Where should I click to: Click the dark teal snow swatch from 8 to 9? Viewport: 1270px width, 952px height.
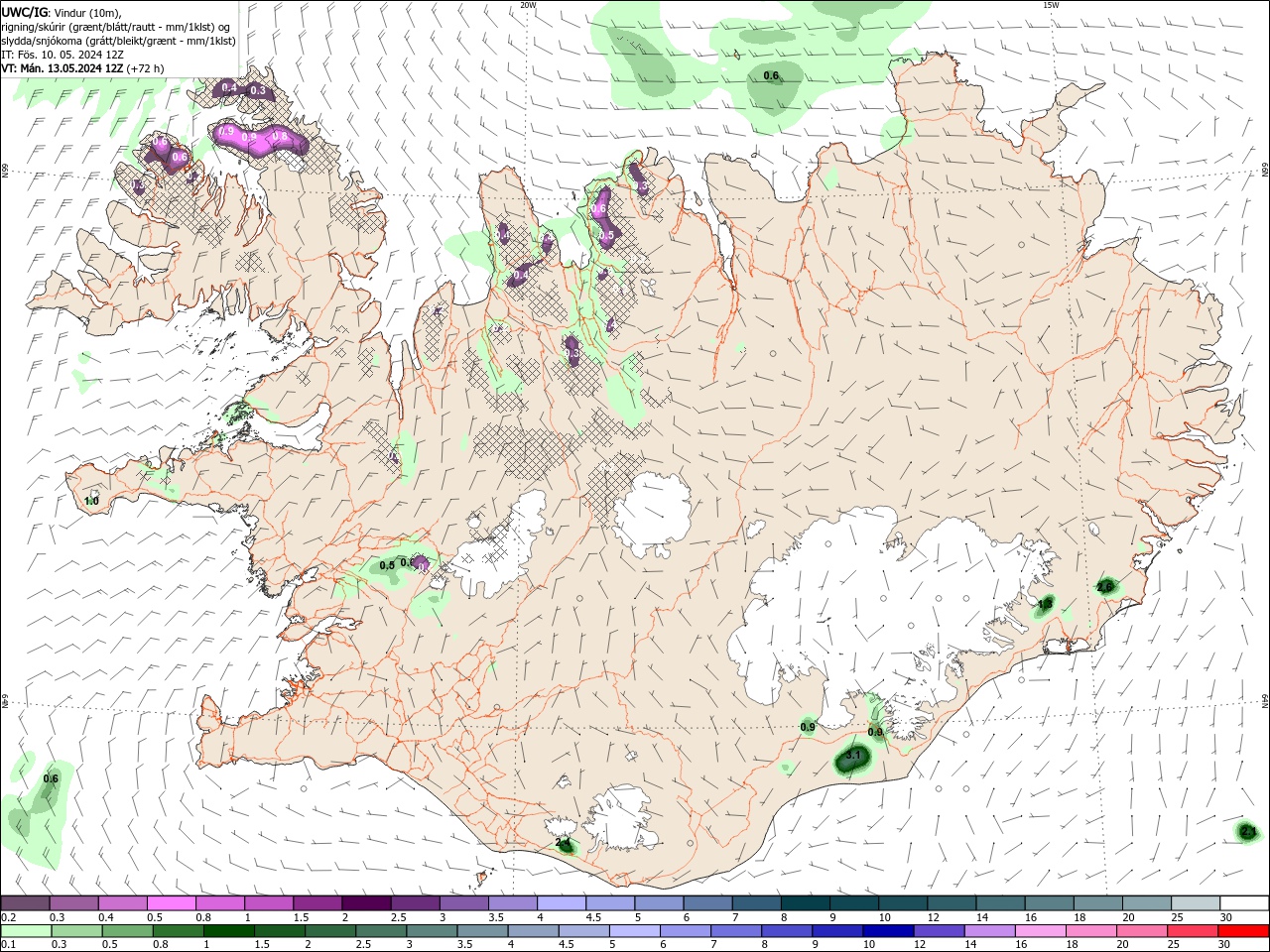point(805,902)
